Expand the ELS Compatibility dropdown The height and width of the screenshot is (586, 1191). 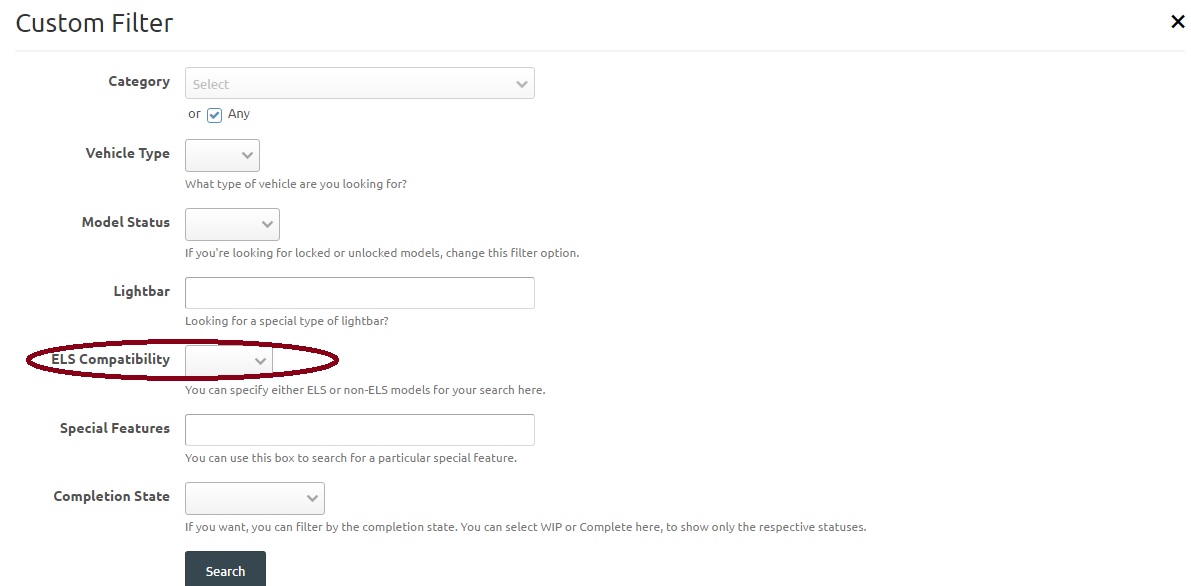coord(229,360)
